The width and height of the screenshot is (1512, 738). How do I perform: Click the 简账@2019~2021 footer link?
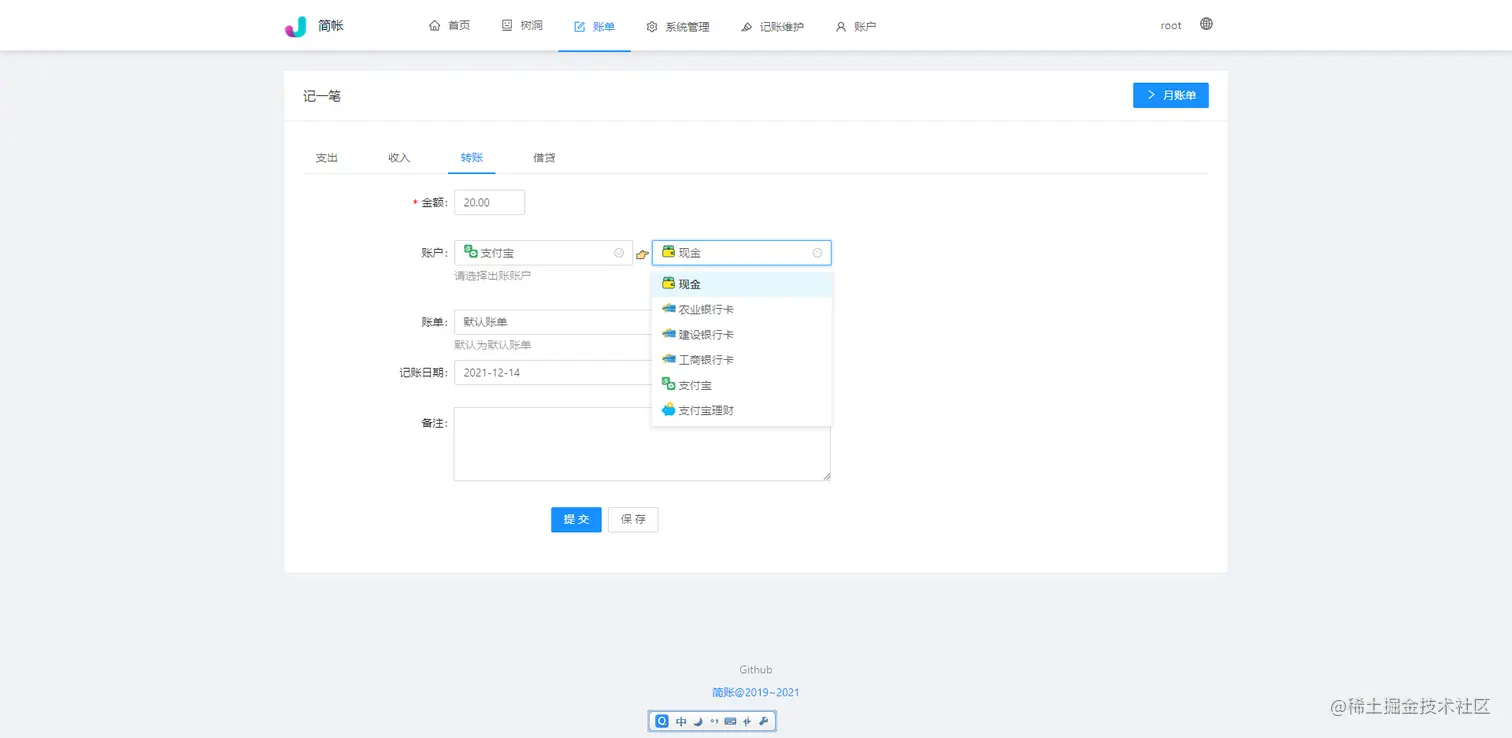(x=756, y=692)
